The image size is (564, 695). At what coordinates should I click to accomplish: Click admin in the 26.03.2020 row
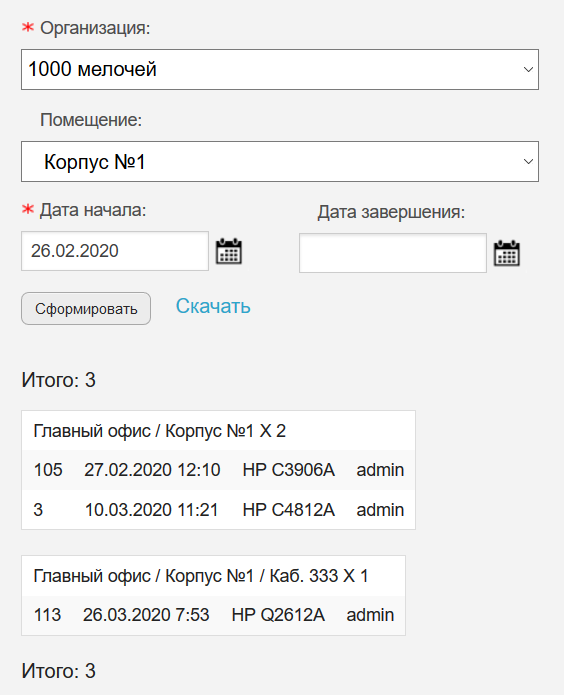[370, 615]
